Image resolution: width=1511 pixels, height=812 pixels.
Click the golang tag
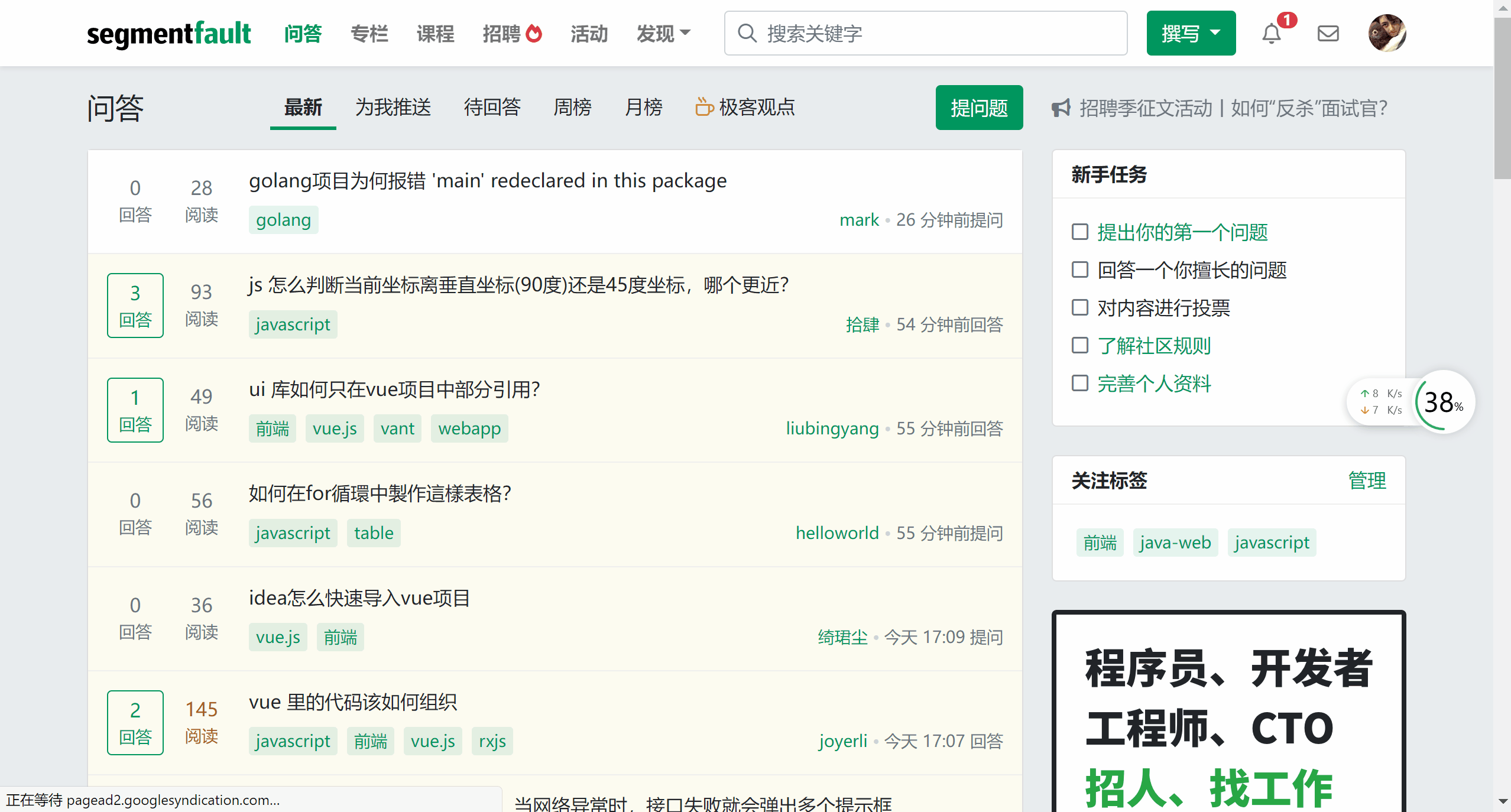tap(283, 220)
